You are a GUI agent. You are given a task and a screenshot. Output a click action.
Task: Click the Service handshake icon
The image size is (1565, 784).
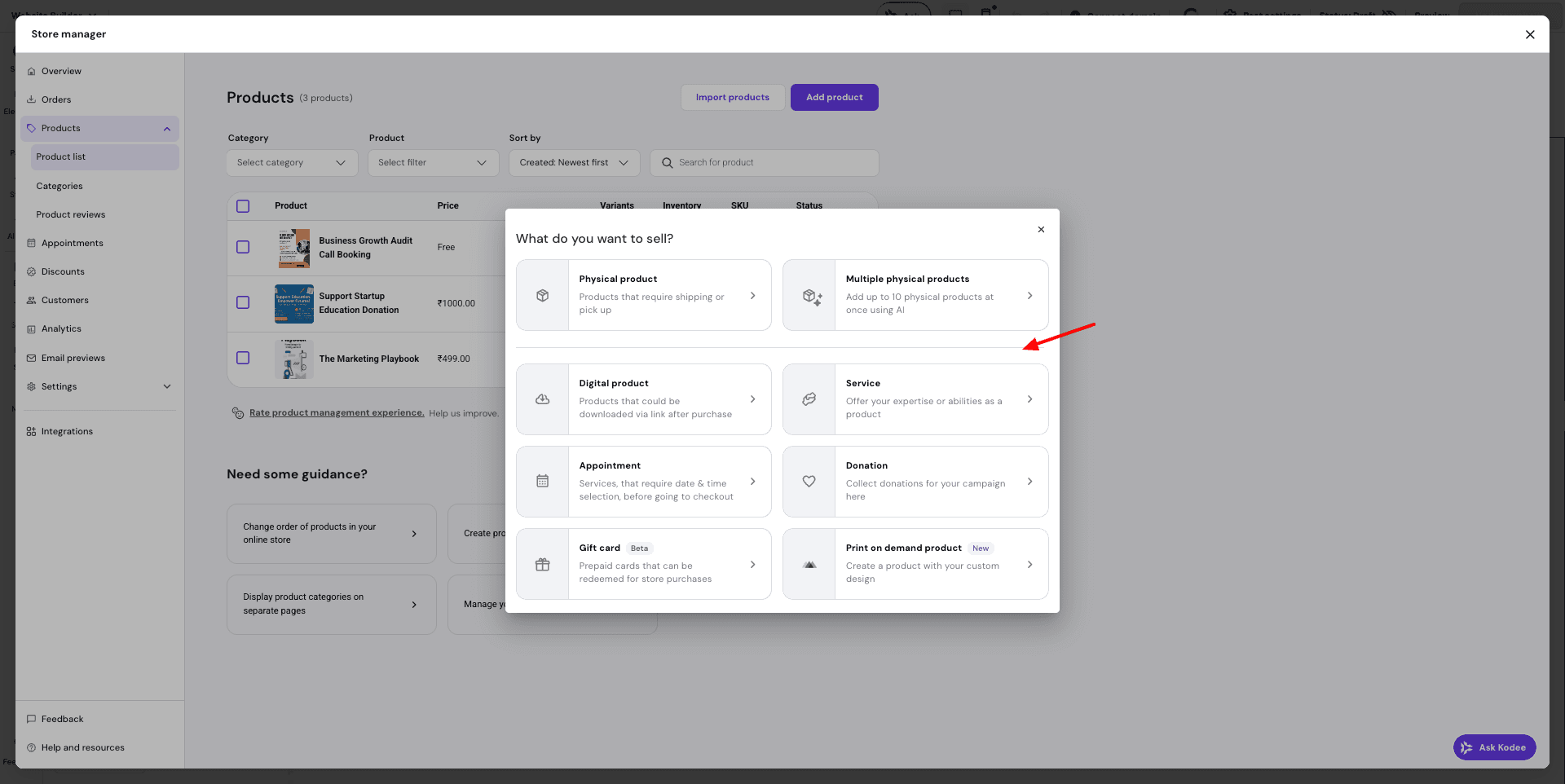(809, 399)
